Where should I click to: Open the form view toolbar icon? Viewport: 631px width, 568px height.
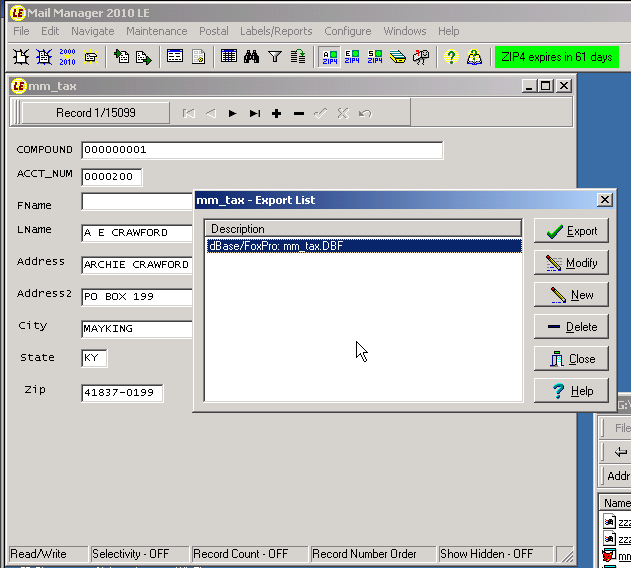click(x=175, y=57)
